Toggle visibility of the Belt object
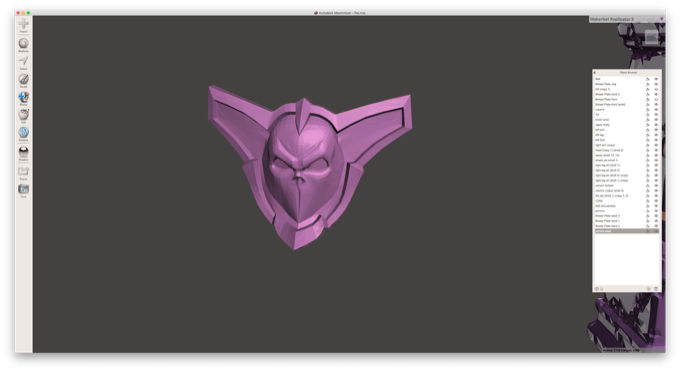The height and width of the screenshot is (372, 680). click(656, 79)
